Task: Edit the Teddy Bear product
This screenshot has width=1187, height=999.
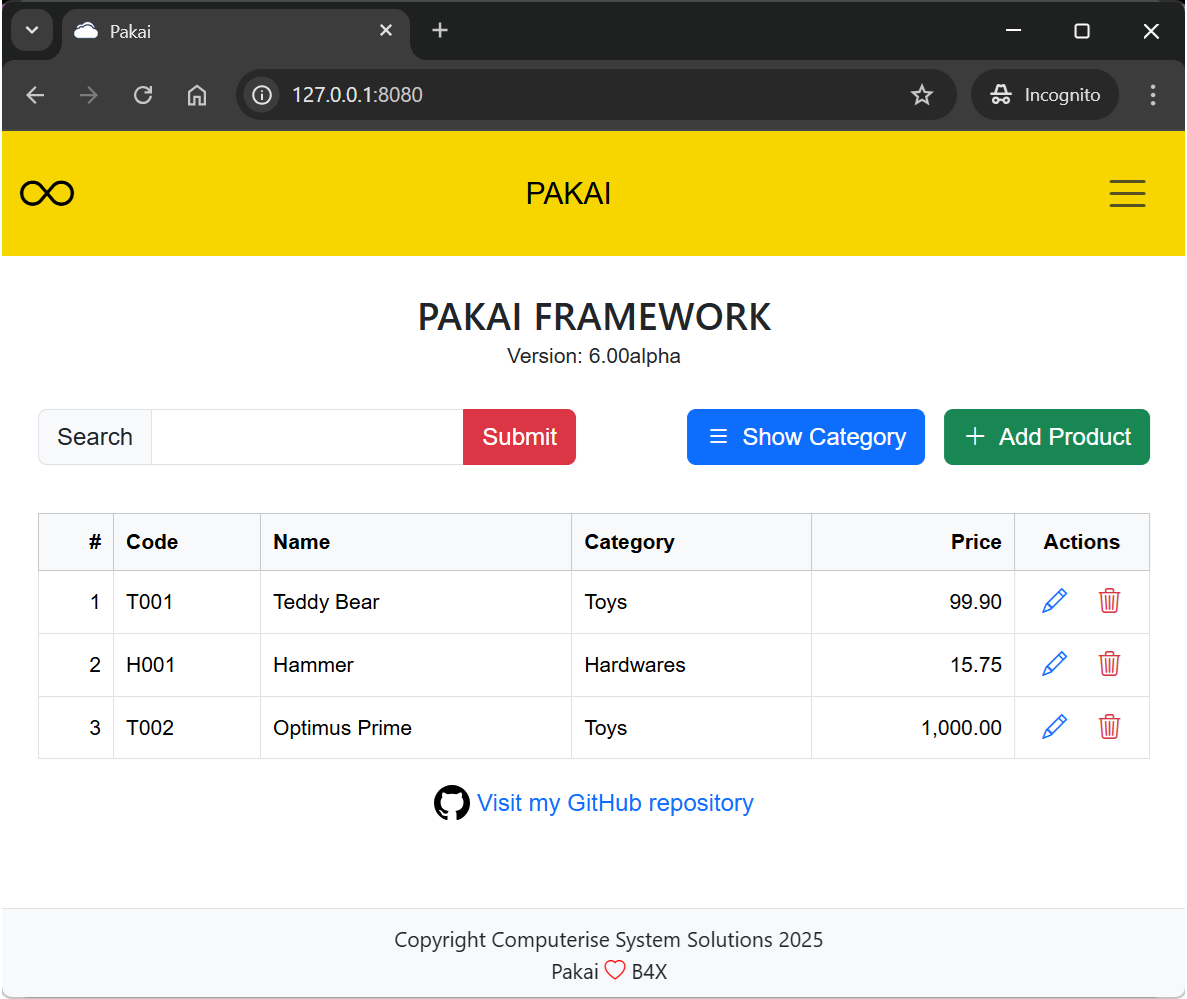Action: [x=1055, y=601]
